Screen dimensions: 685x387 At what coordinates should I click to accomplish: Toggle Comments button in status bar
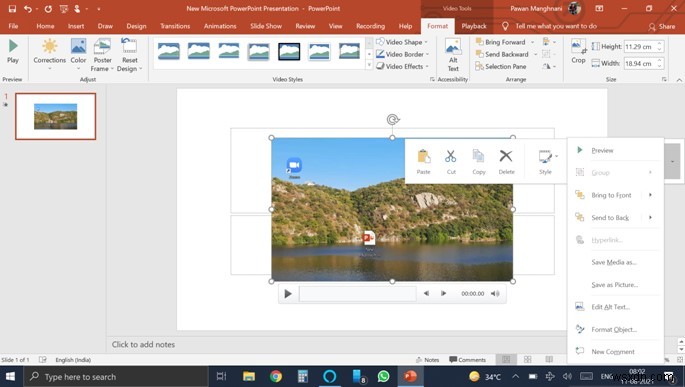pos(467,360)
